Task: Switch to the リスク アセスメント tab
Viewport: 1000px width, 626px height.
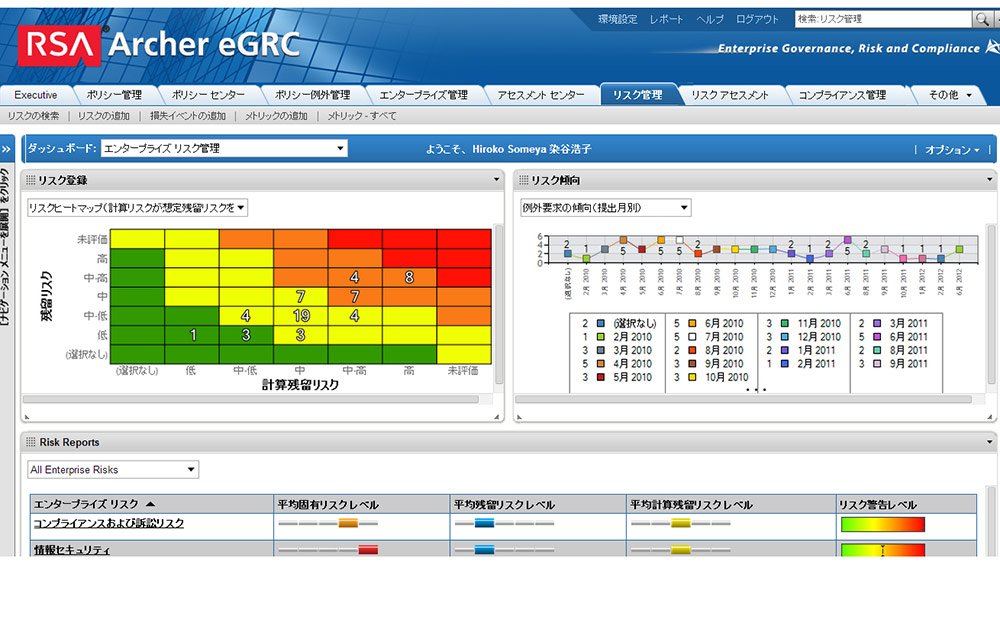Action: tap(730, 95)
